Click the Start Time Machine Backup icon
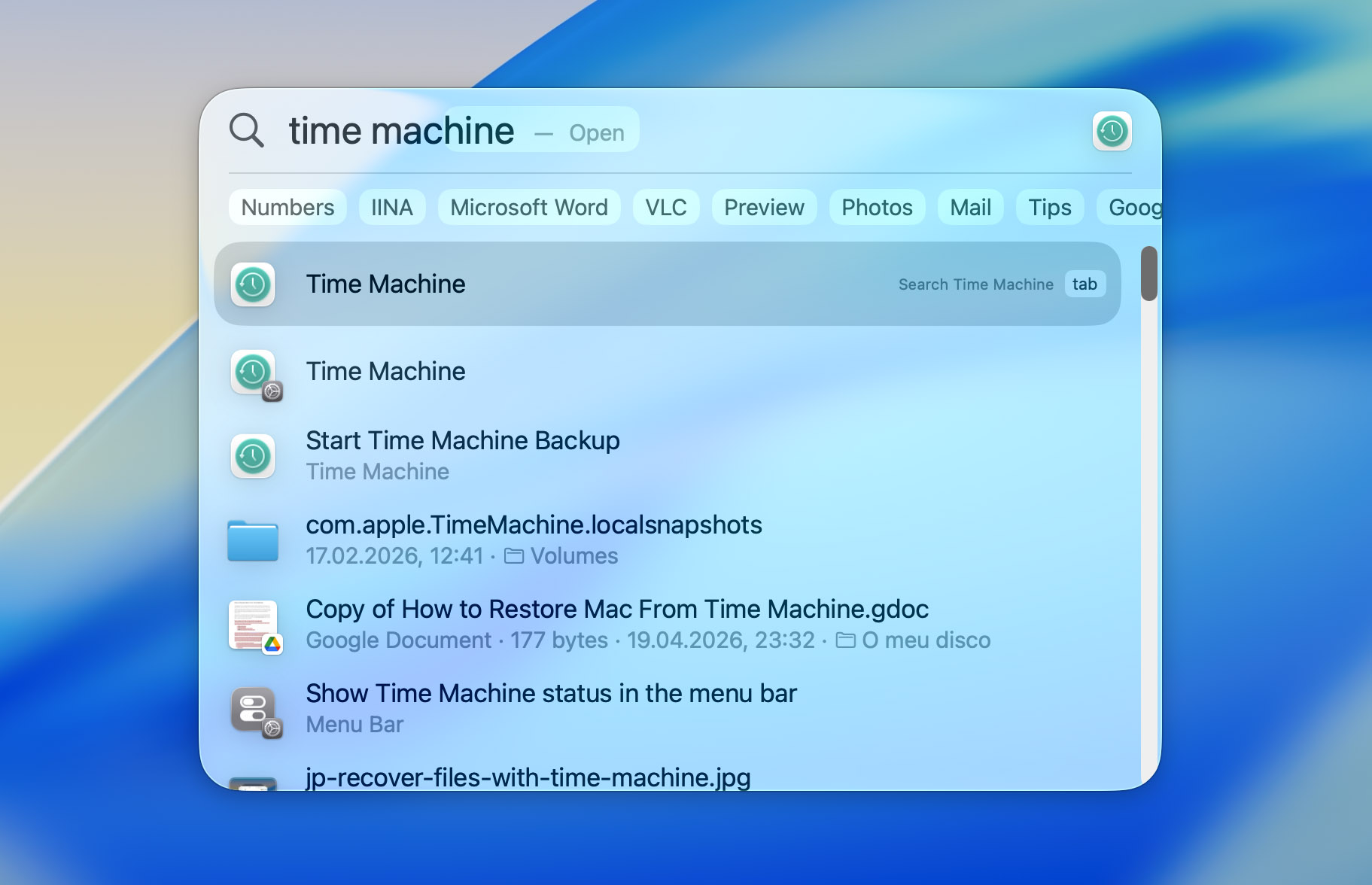The height and width of the screenshot is (885, 1372). [253, 456]
